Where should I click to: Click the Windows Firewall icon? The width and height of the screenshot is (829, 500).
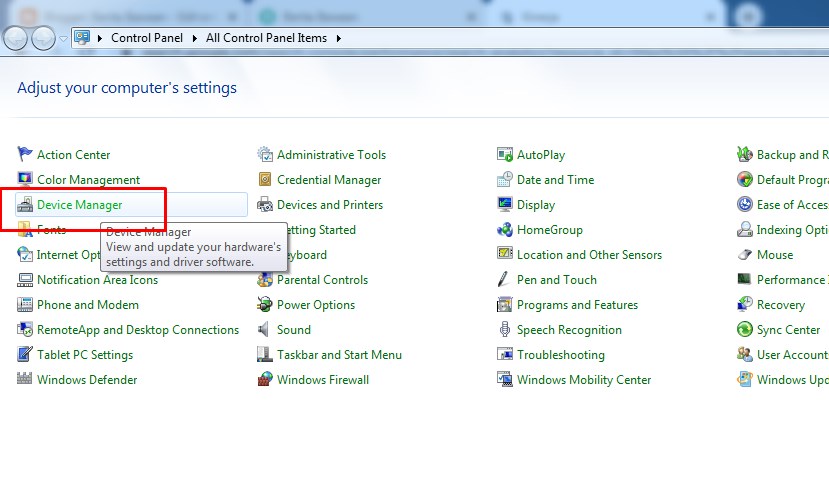(x=265, y=379)
